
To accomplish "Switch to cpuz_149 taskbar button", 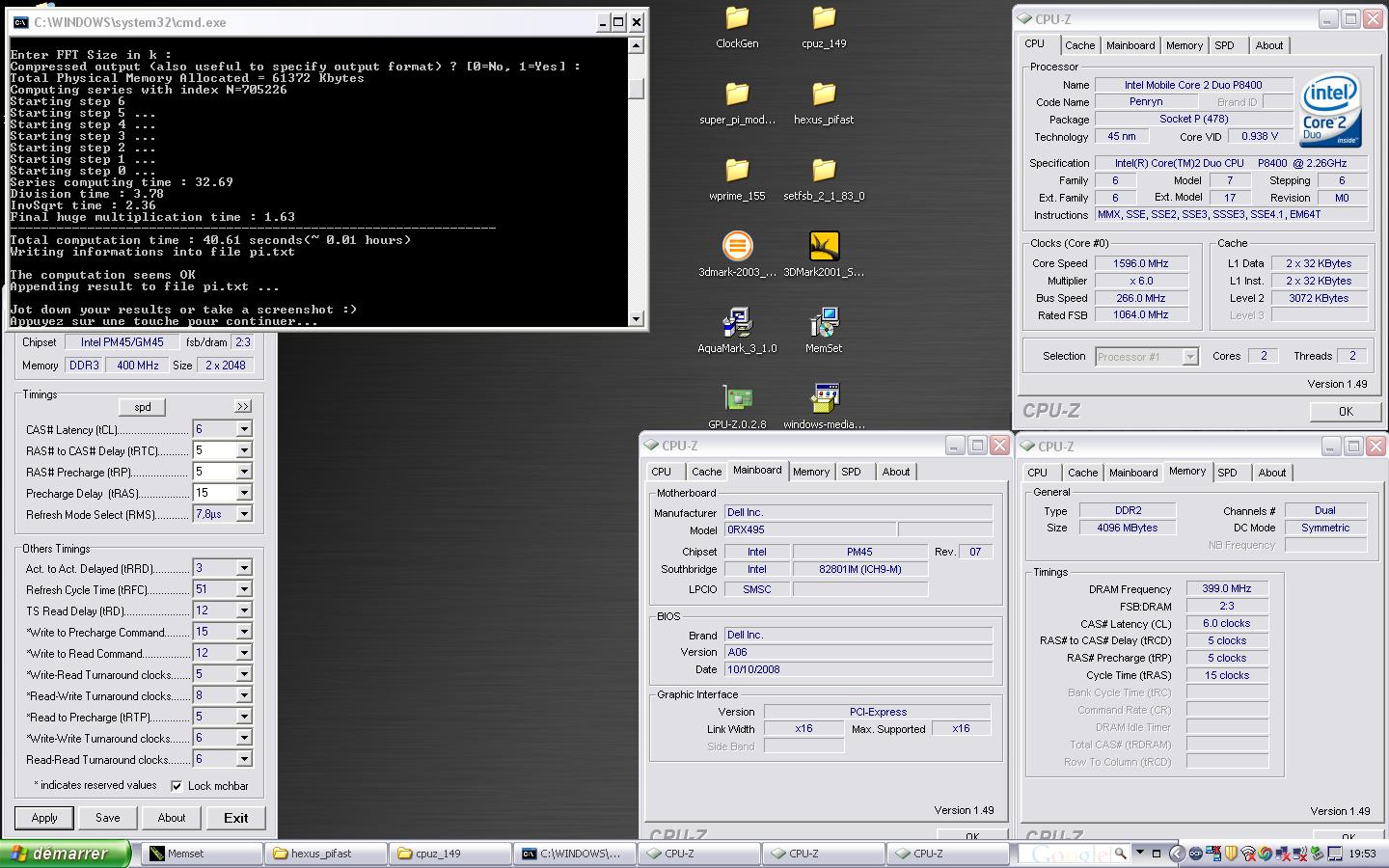I will 451,854.
